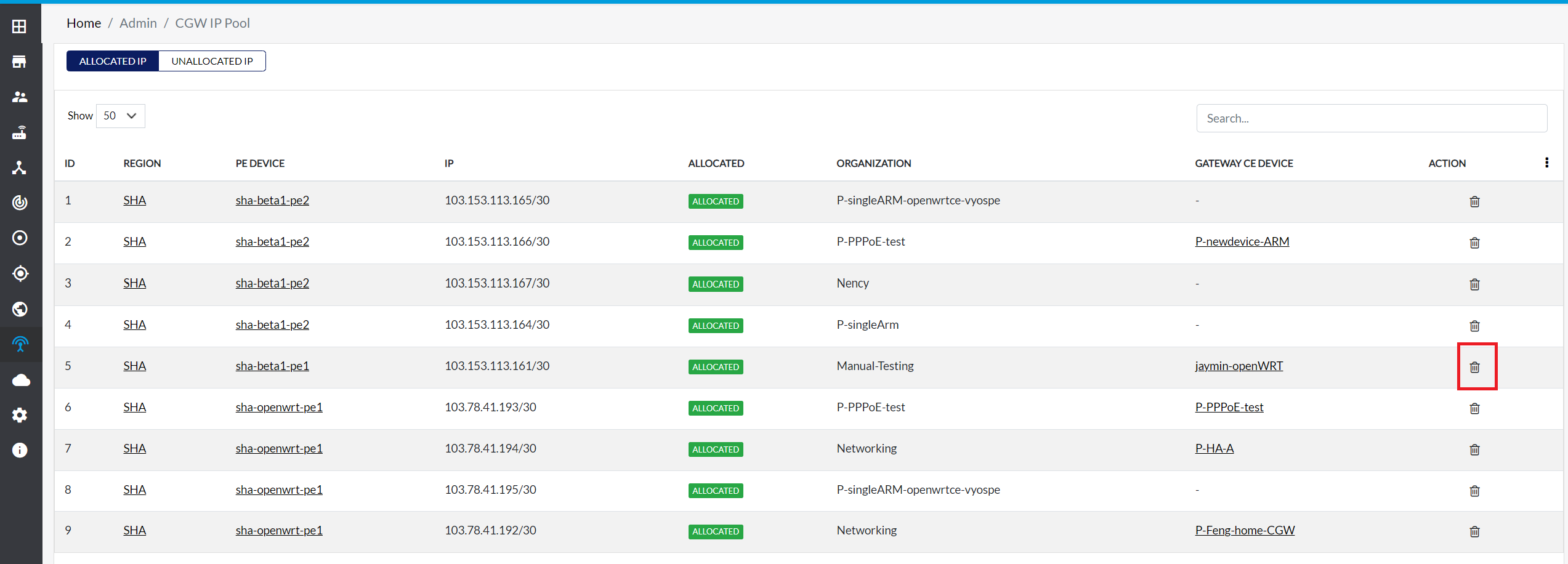The image size is (1568, 564).
Task: Delete the Nency organization IP row
Action: pos(1474,284)
